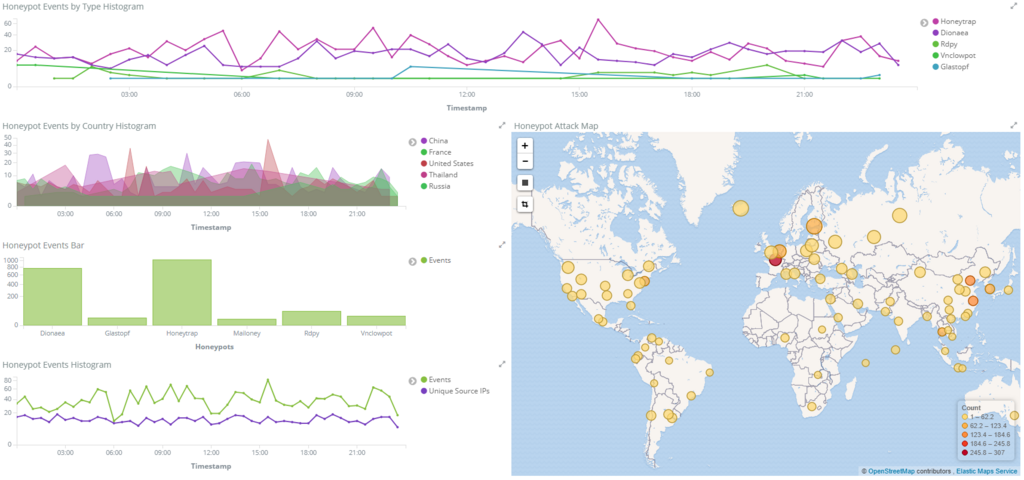Click the "Mailoney" axis label under bar chart

point(247,334)
